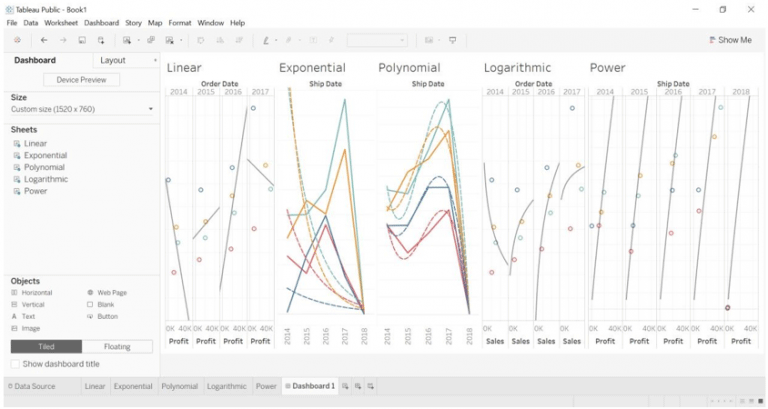Screen dimensions: 768x409
Task: Switch to the Polynomial sheet tab
Action: (x=179, y=386)
